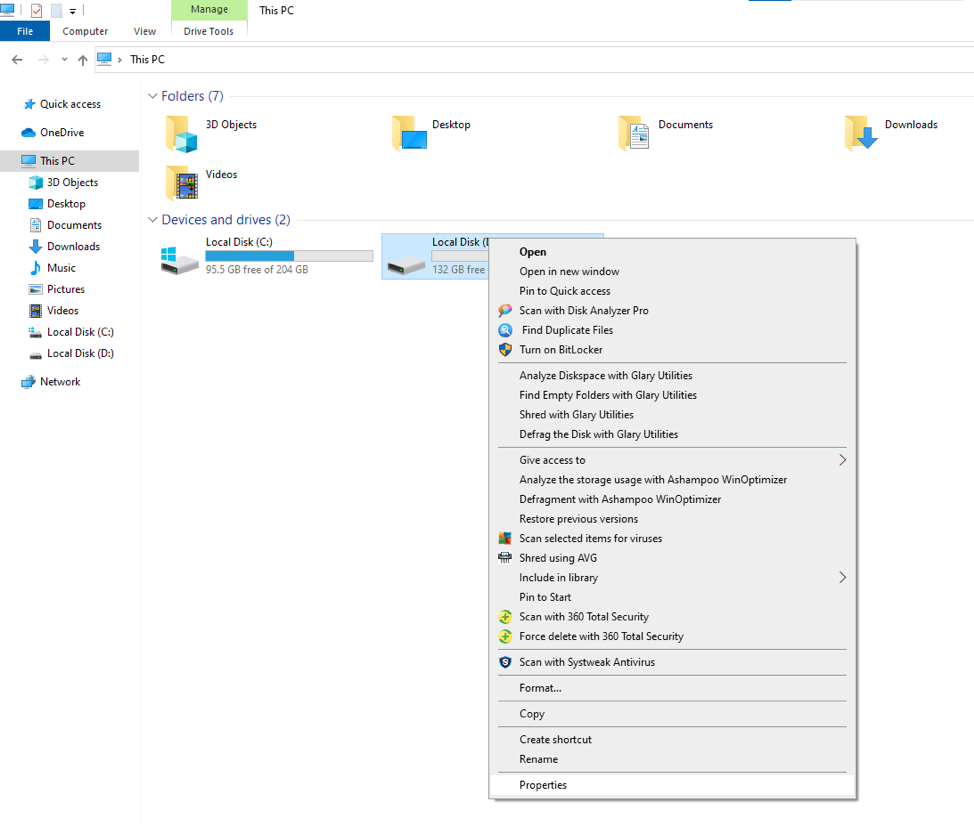Choose Rename from the context menu
The image size is (974, 824).
672,759
